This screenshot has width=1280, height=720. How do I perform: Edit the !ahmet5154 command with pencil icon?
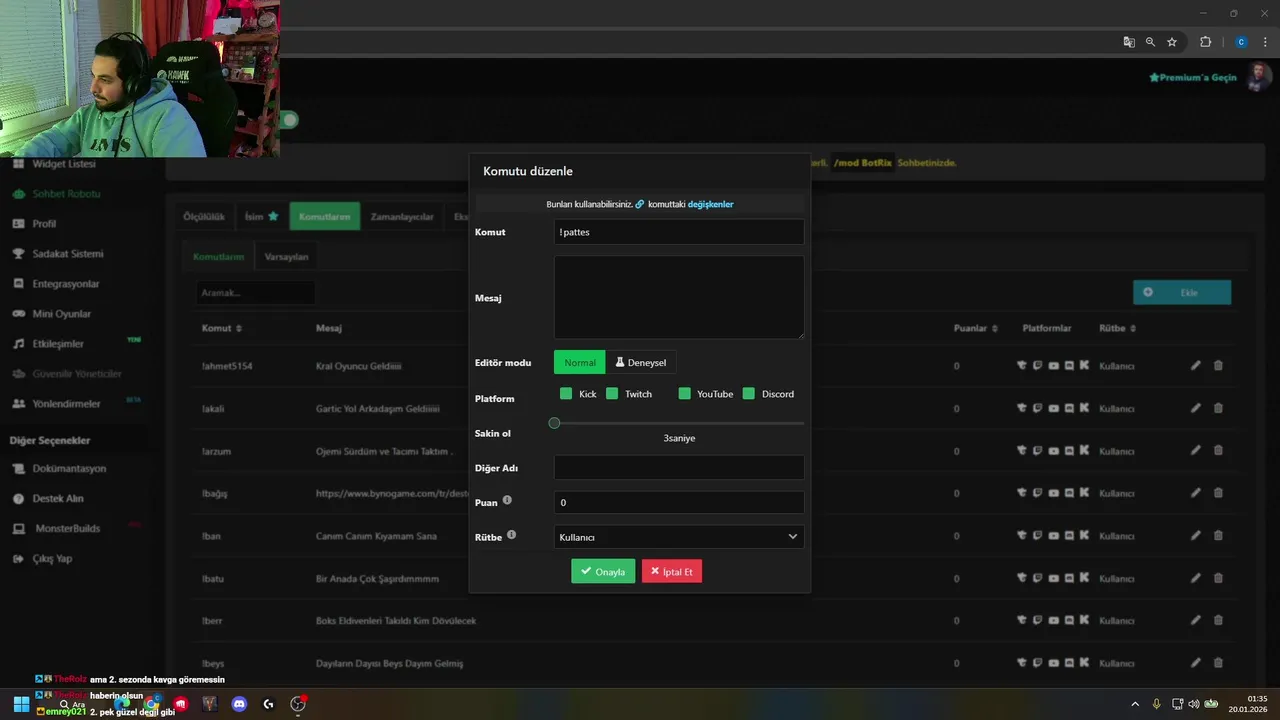click(x=1196, y=366)
